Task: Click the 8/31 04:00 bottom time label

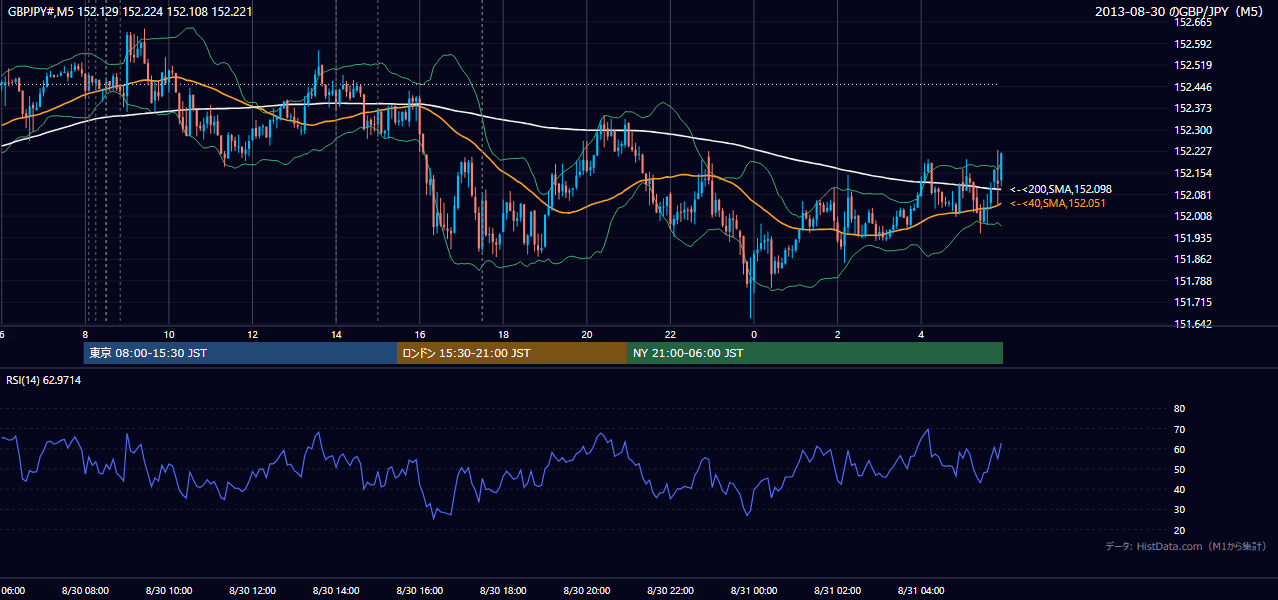Action: pos(921,590)
